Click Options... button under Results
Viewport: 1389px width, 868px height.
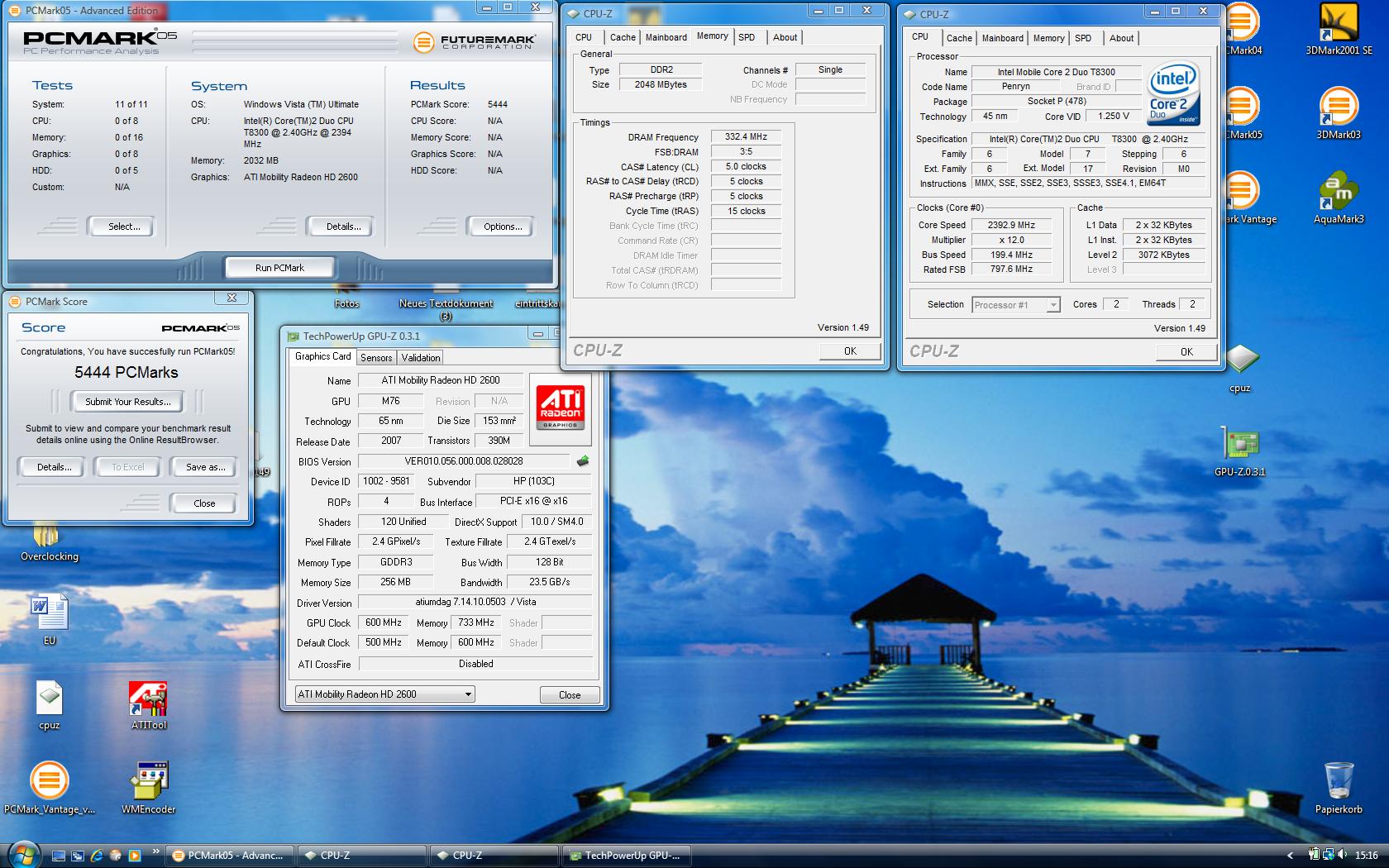click(x=503, y=227)
